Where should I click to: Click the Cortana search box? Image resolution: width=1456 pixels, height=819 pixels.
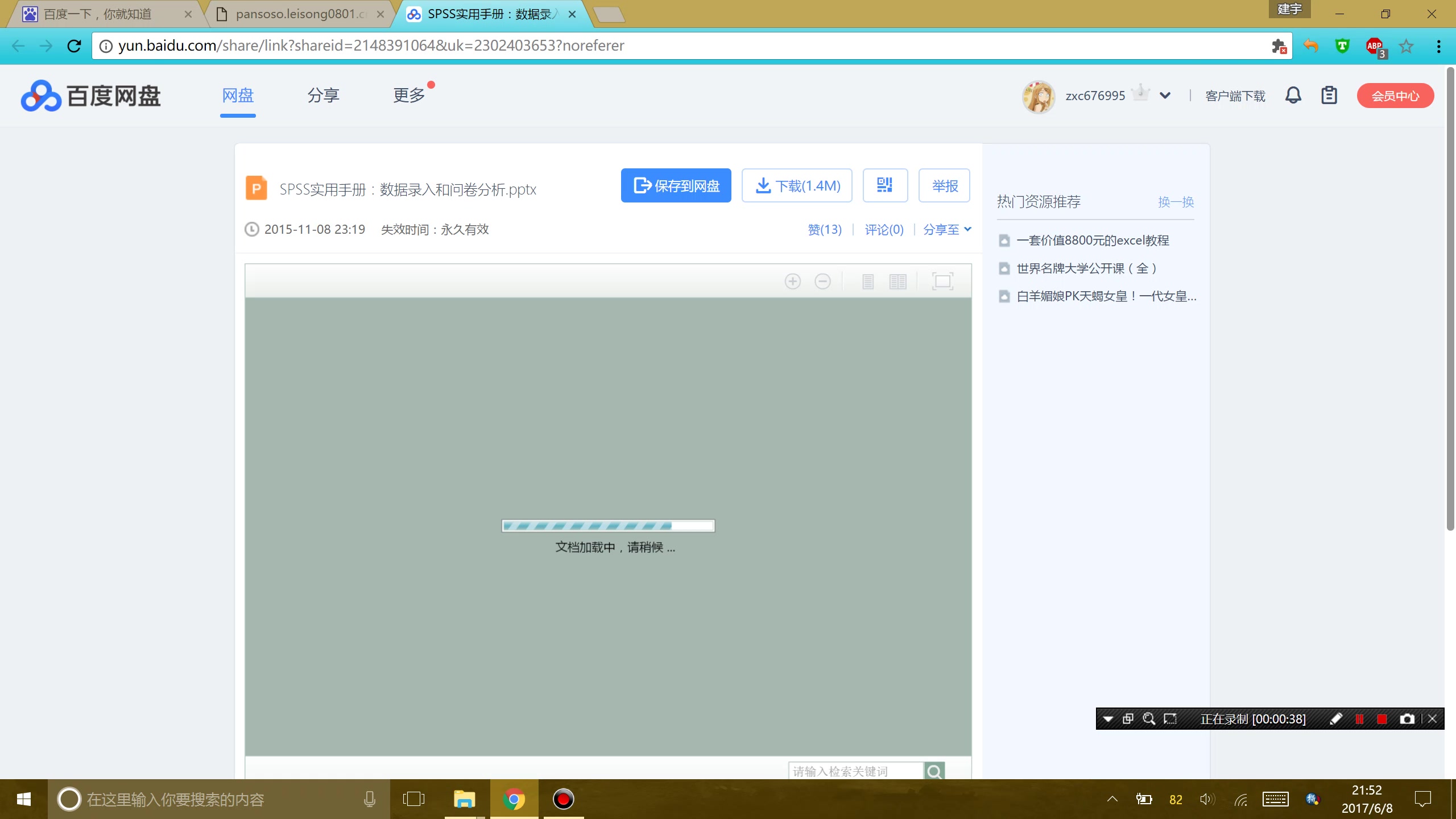pos(219,799)
